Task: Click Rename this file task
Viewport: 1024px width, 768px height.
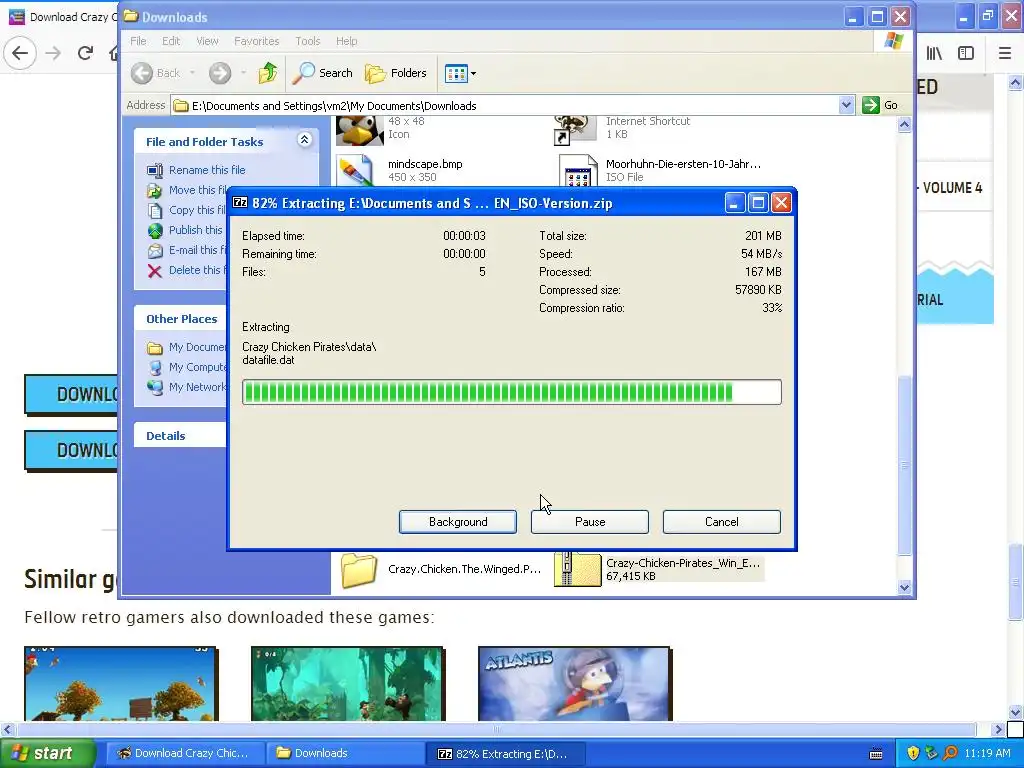Action: pyautogui.click(x=207, y=170)
